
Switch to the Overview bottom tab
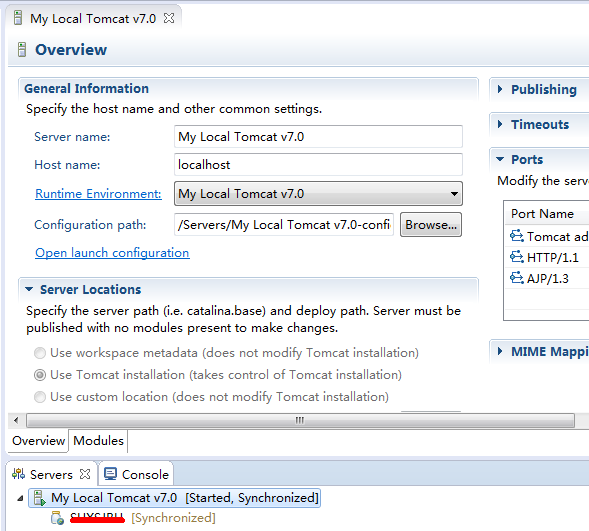coord(38,440)
